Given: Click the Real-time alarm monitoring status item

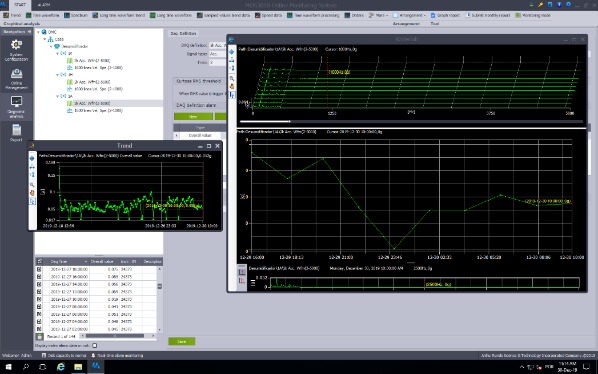Looking at the screenshot, I should coord(117,355).
